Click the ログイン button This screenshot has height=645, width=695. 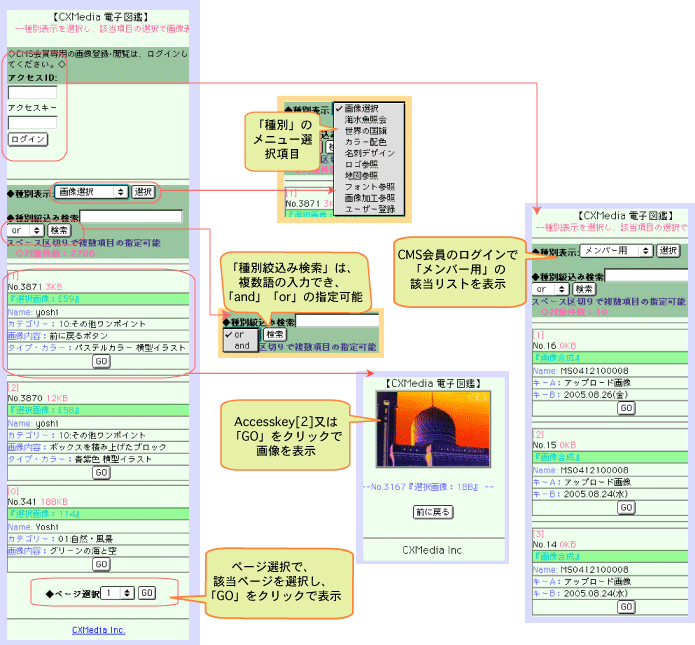coord(28,139)
